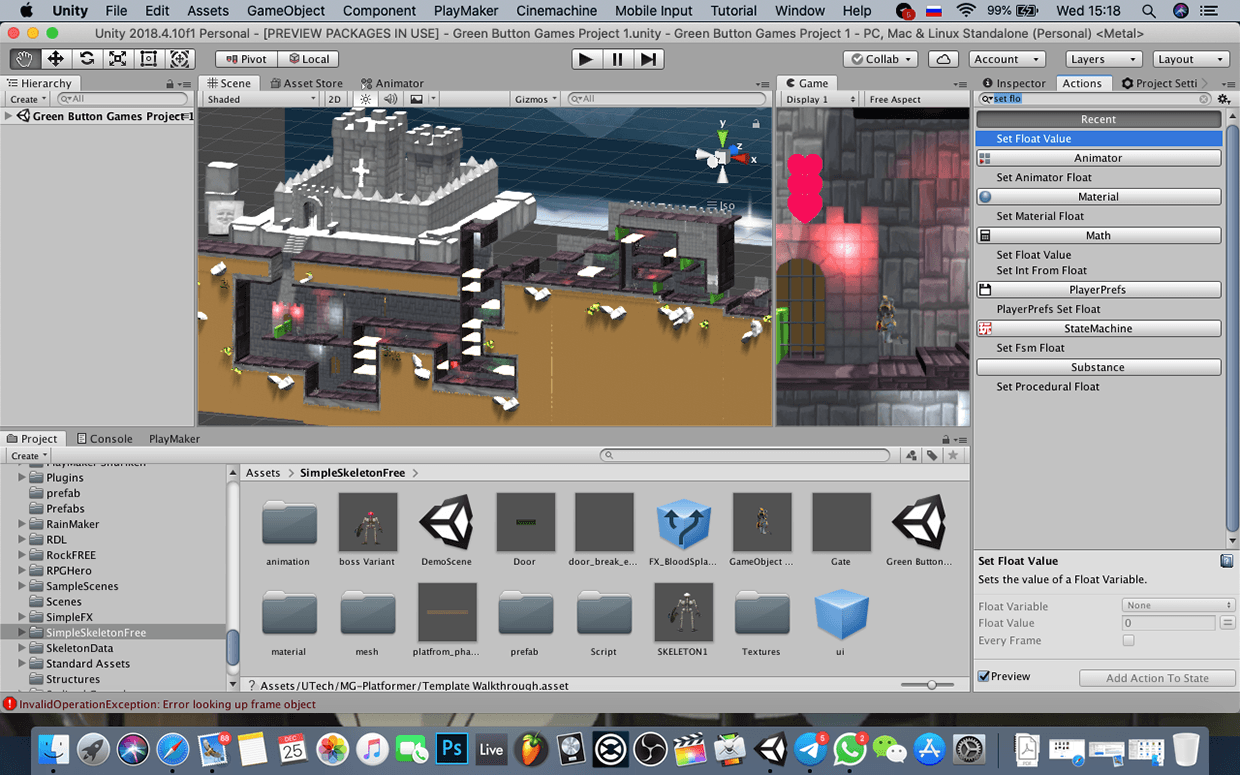Select the DemoScene Unity scene asset
The image size is (1240, 775).
pyautogui.click(x=446, y=522)
